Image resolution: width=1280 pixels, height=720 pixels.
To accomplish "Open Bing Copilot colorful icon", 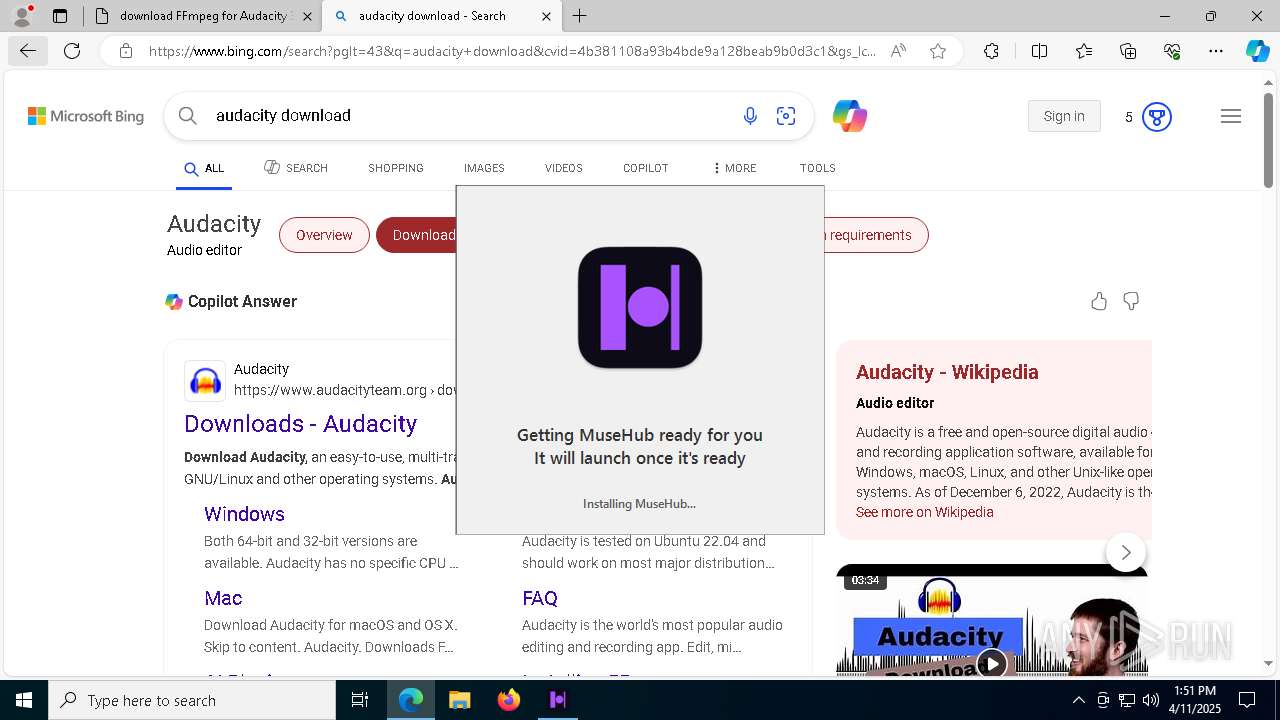I will click(x=849, y=116).
